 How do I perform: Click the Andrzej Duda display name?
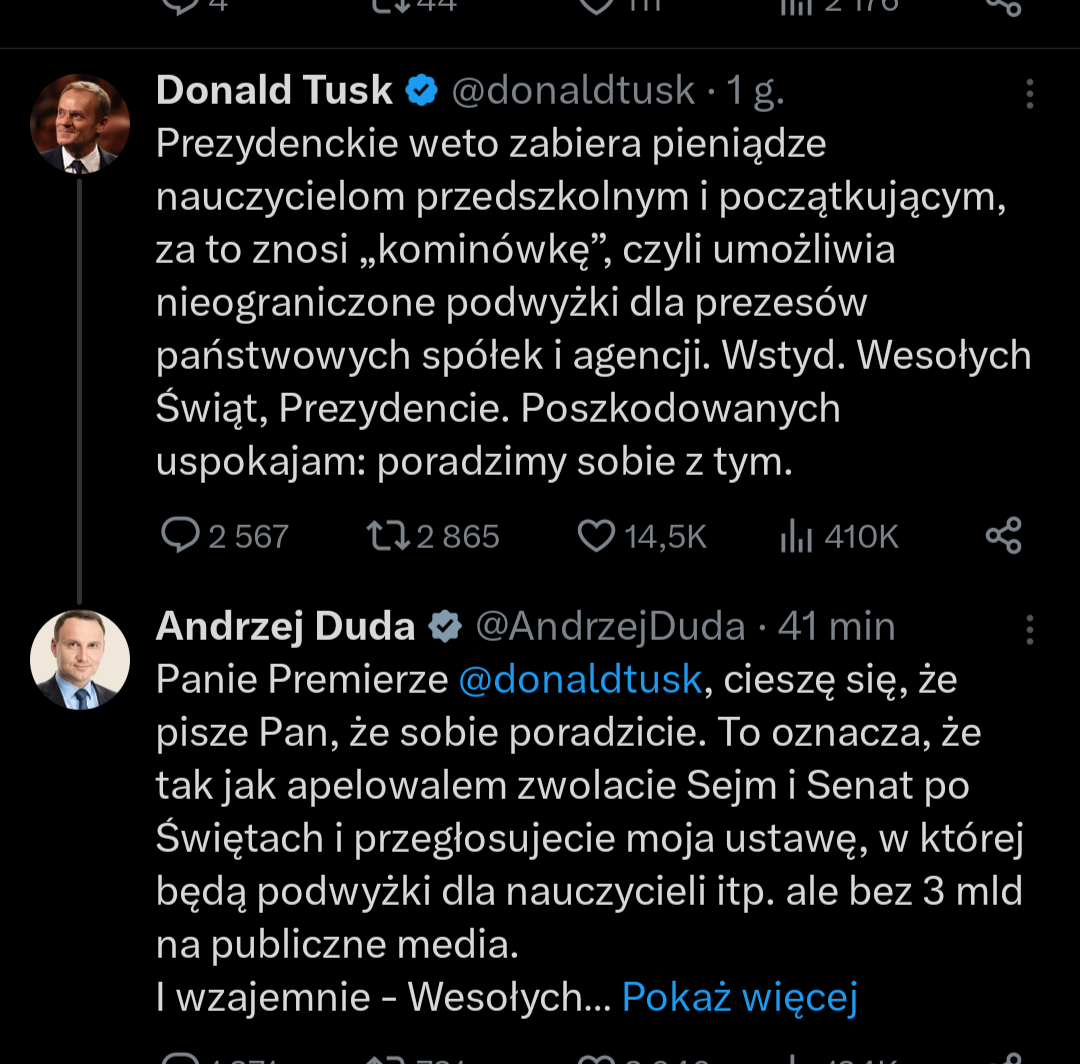(285, 627)
